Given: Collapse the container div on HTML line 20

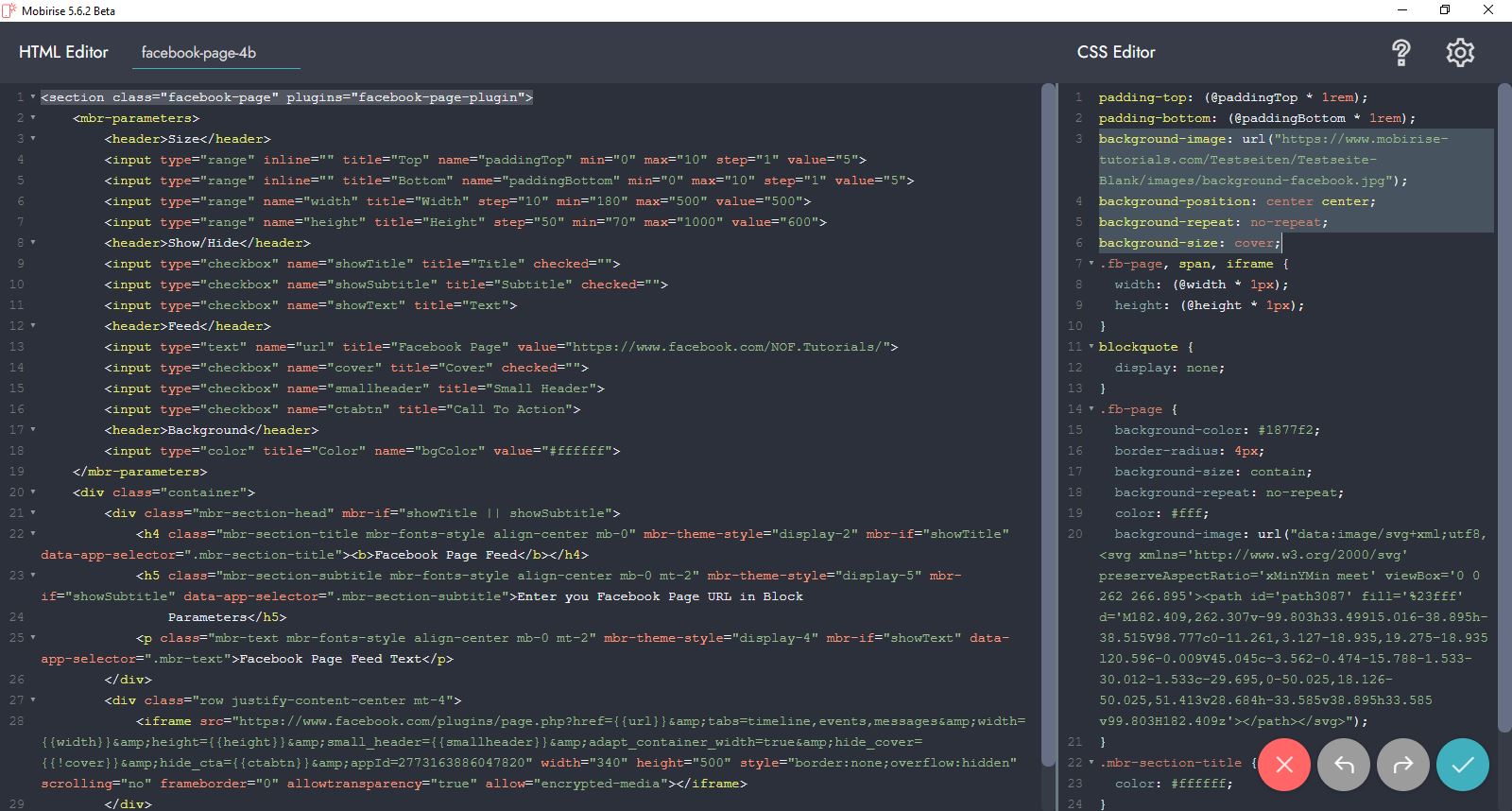Looking at the screenshot, I should pos(33,492).
